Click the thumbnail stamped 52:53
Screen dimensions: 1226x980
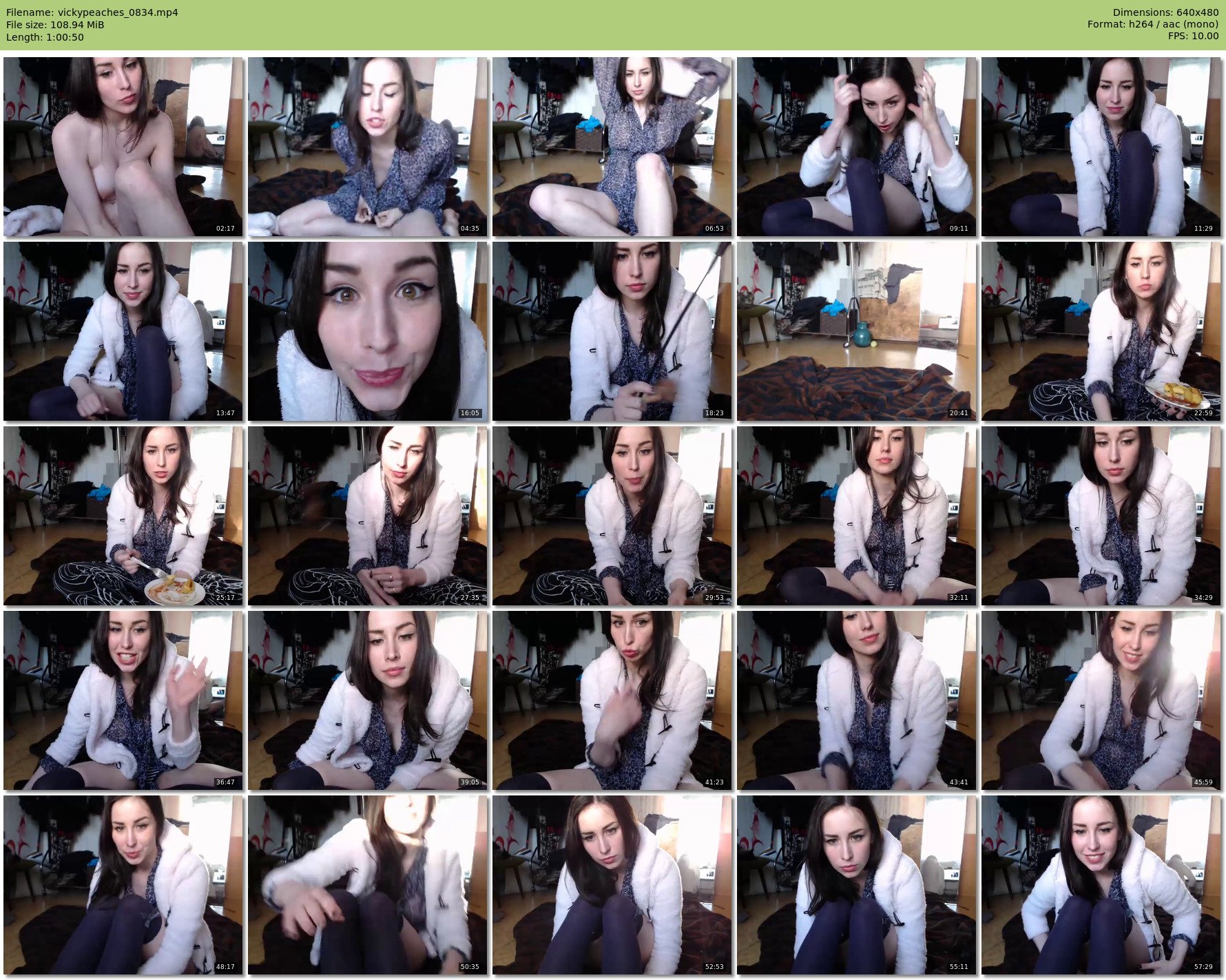click(x=612, y=885)
